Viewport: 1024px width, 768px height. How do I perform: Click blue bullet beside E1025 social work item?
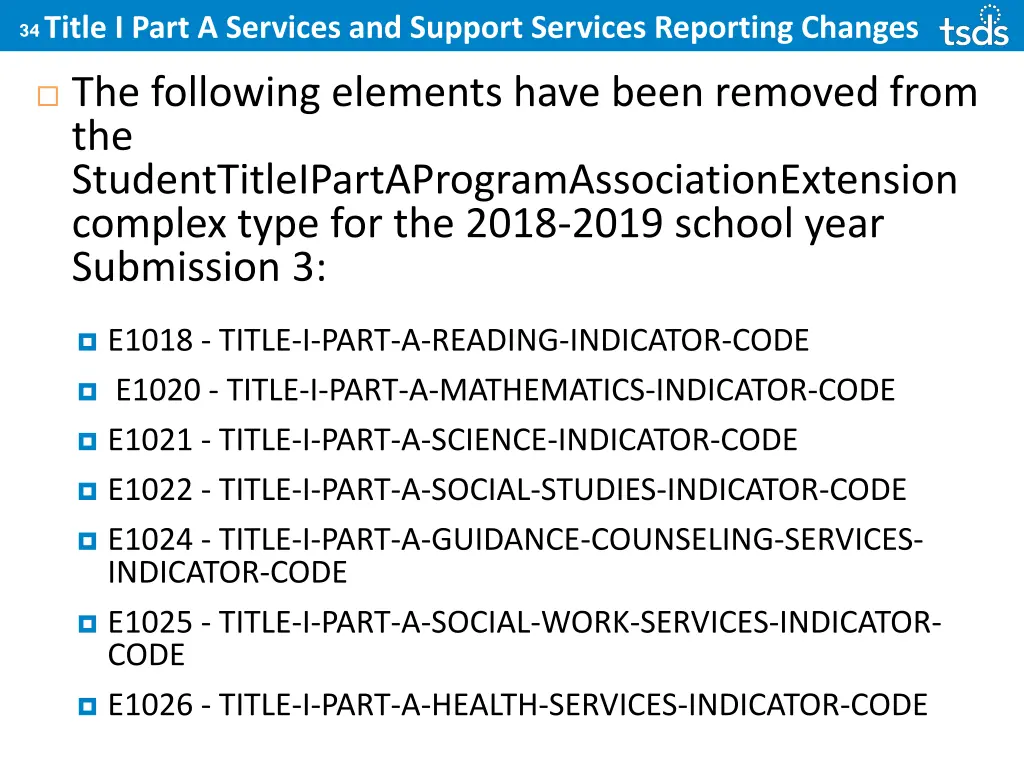[x=88, y=624]
